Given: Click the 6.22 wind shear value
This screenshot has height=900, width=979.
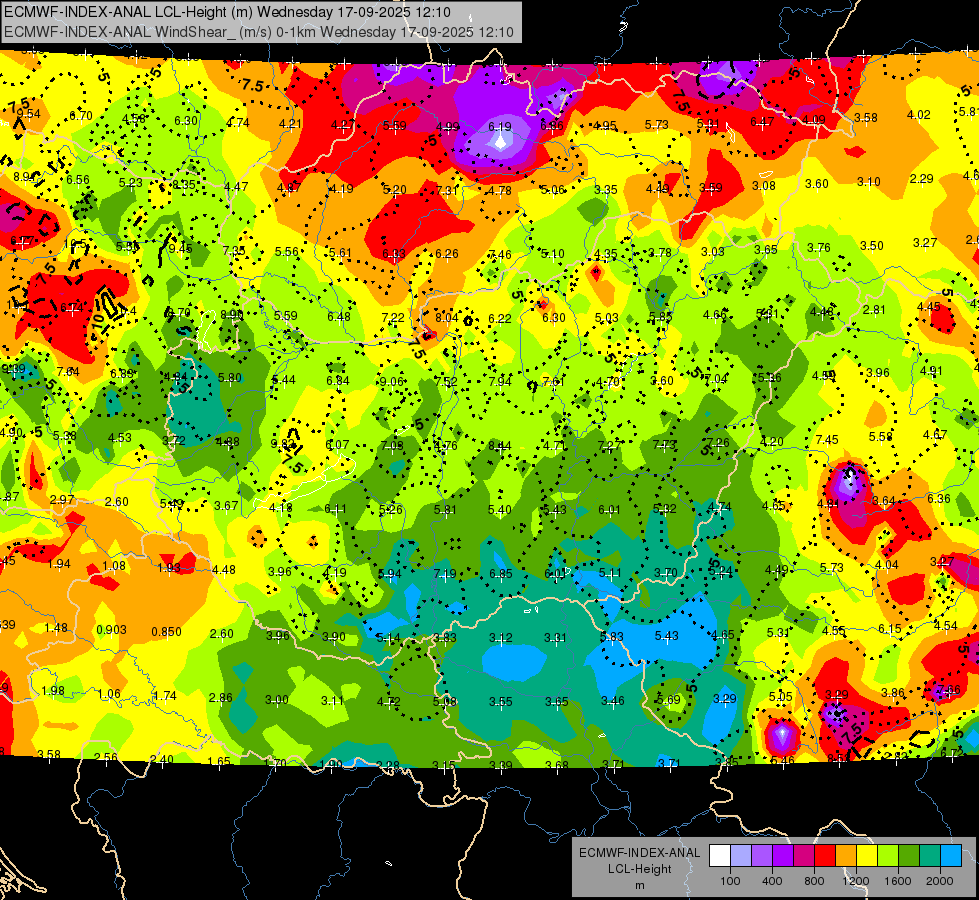Looking at the screenshot, I should coord(500,319).
